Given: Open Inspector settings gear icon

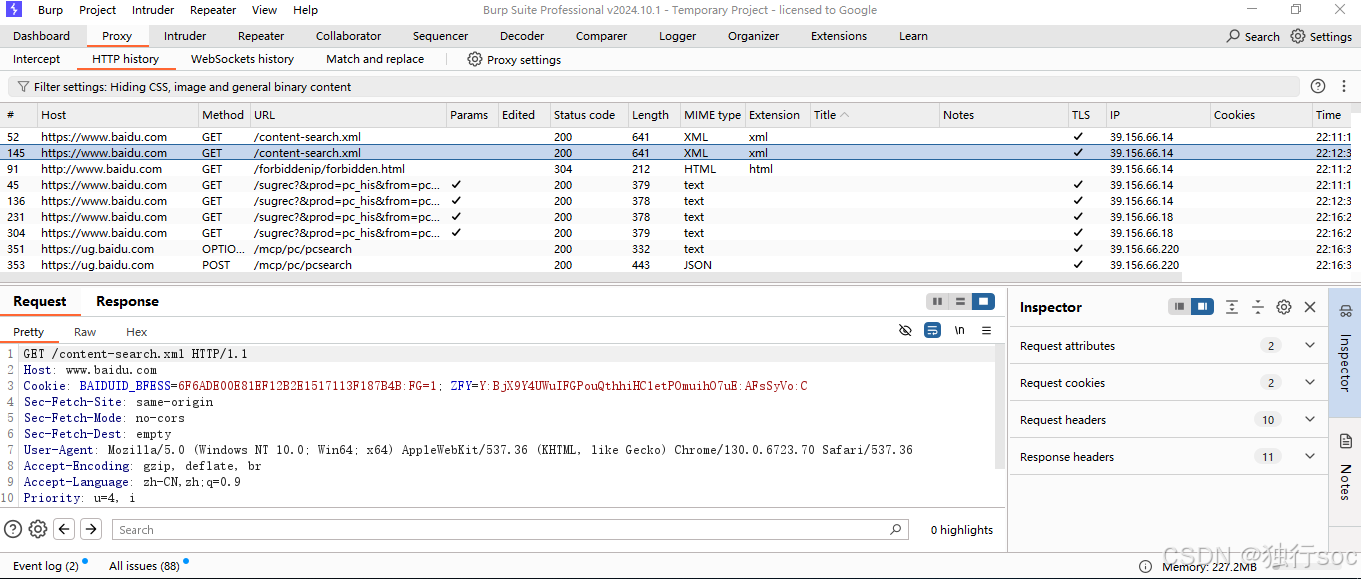Looking at the screenshot, I should 1284,307.
